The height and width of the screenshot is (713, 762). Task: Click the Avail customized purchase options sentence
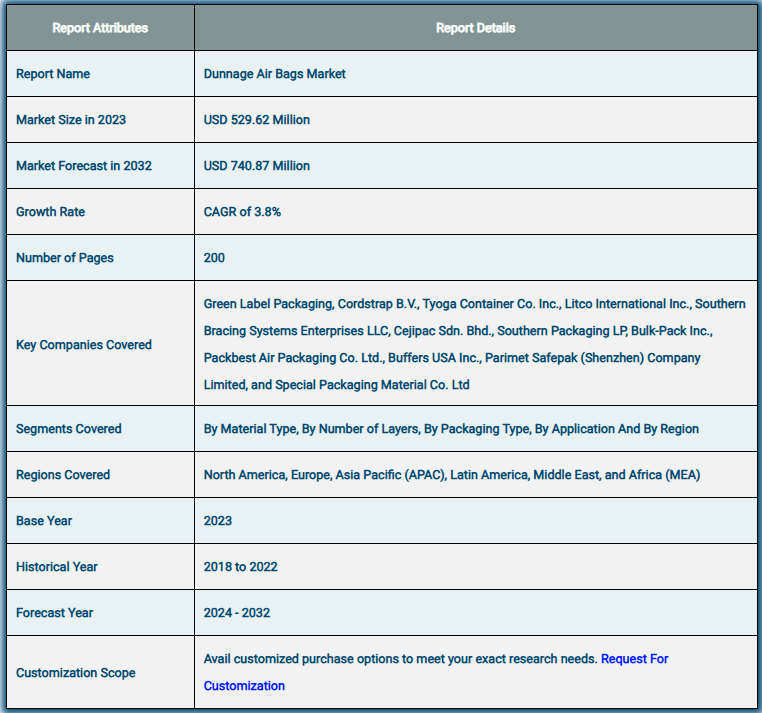click(400, 659)
